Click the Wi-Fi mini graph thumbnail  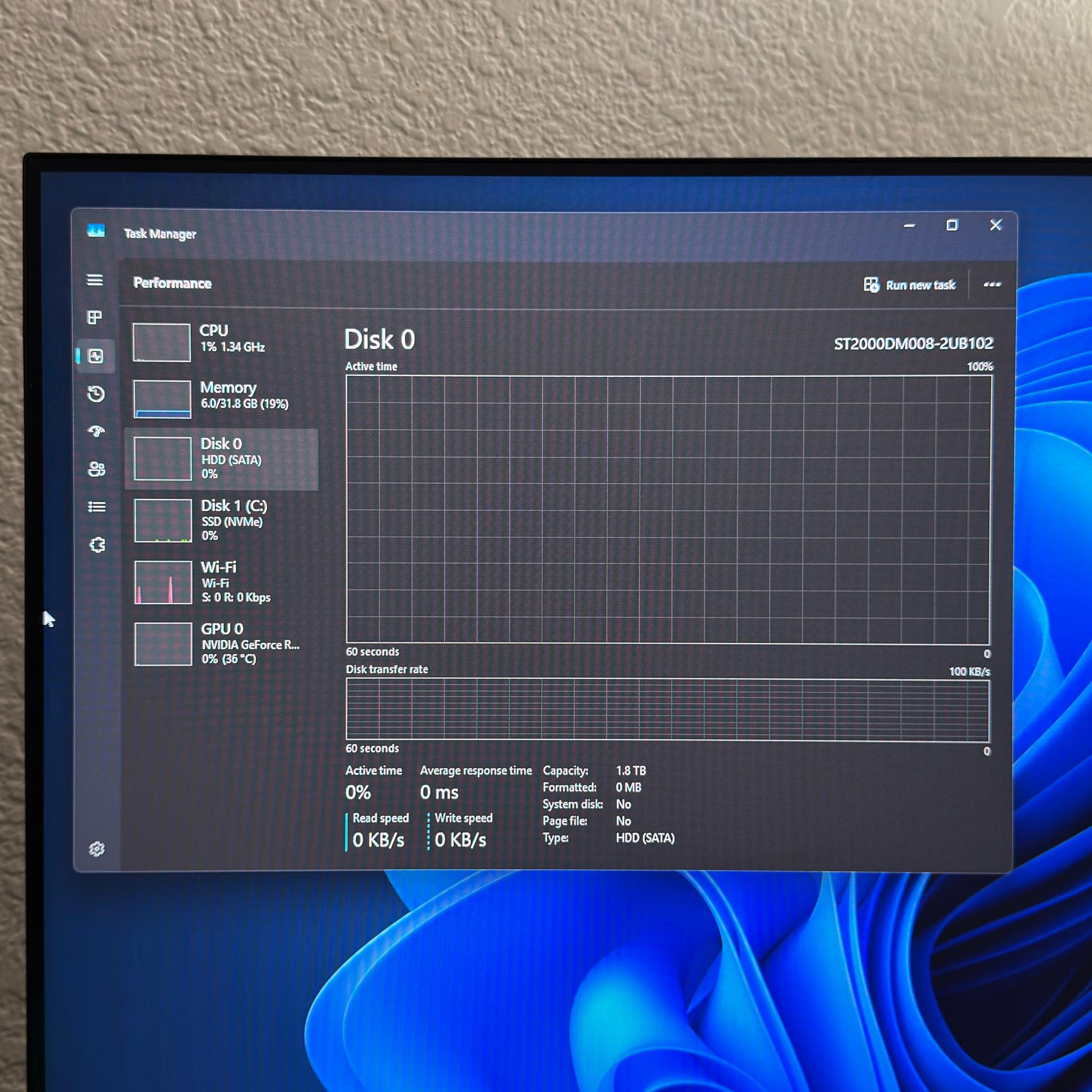click(163, 582)
